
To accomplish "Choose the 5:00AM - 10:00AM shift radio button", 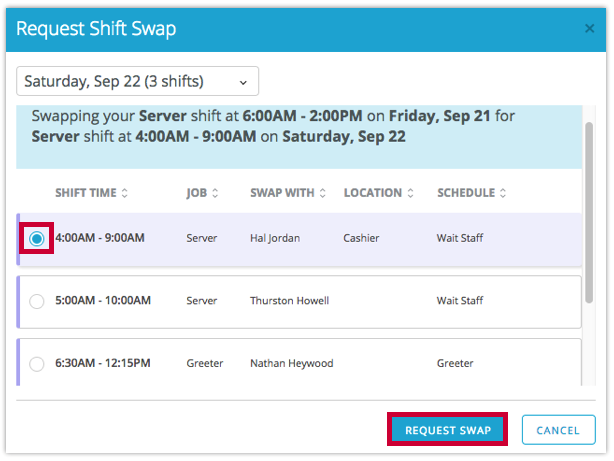I will point(37,301).
